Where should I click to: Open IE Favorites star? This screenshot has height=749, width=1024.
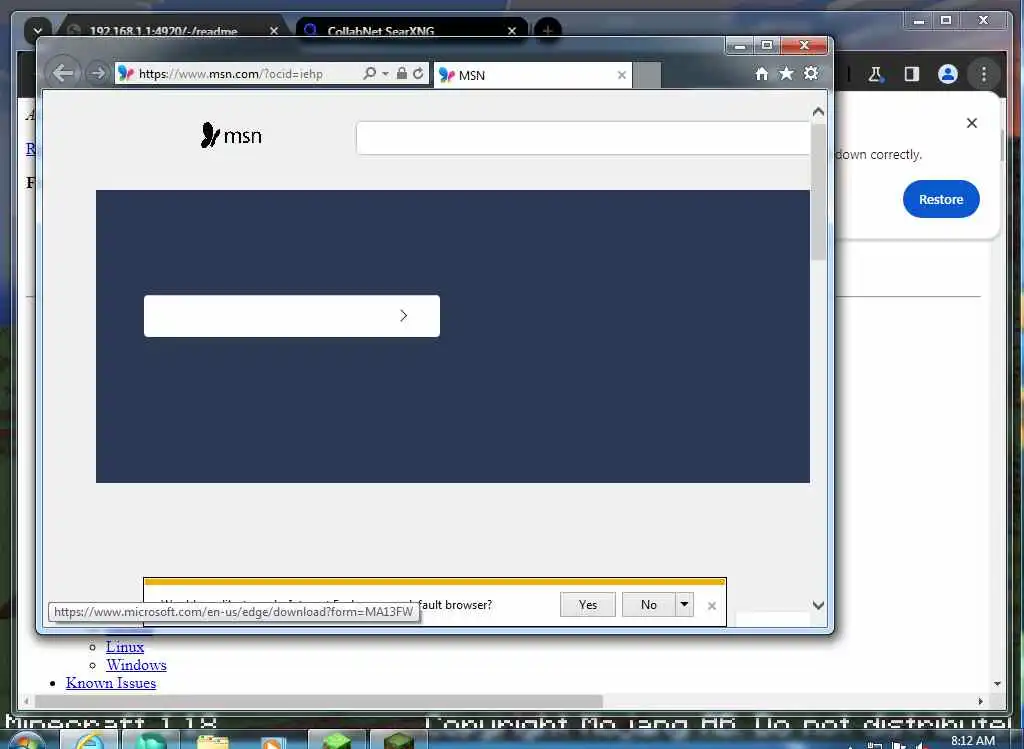[x=786, y=73]
